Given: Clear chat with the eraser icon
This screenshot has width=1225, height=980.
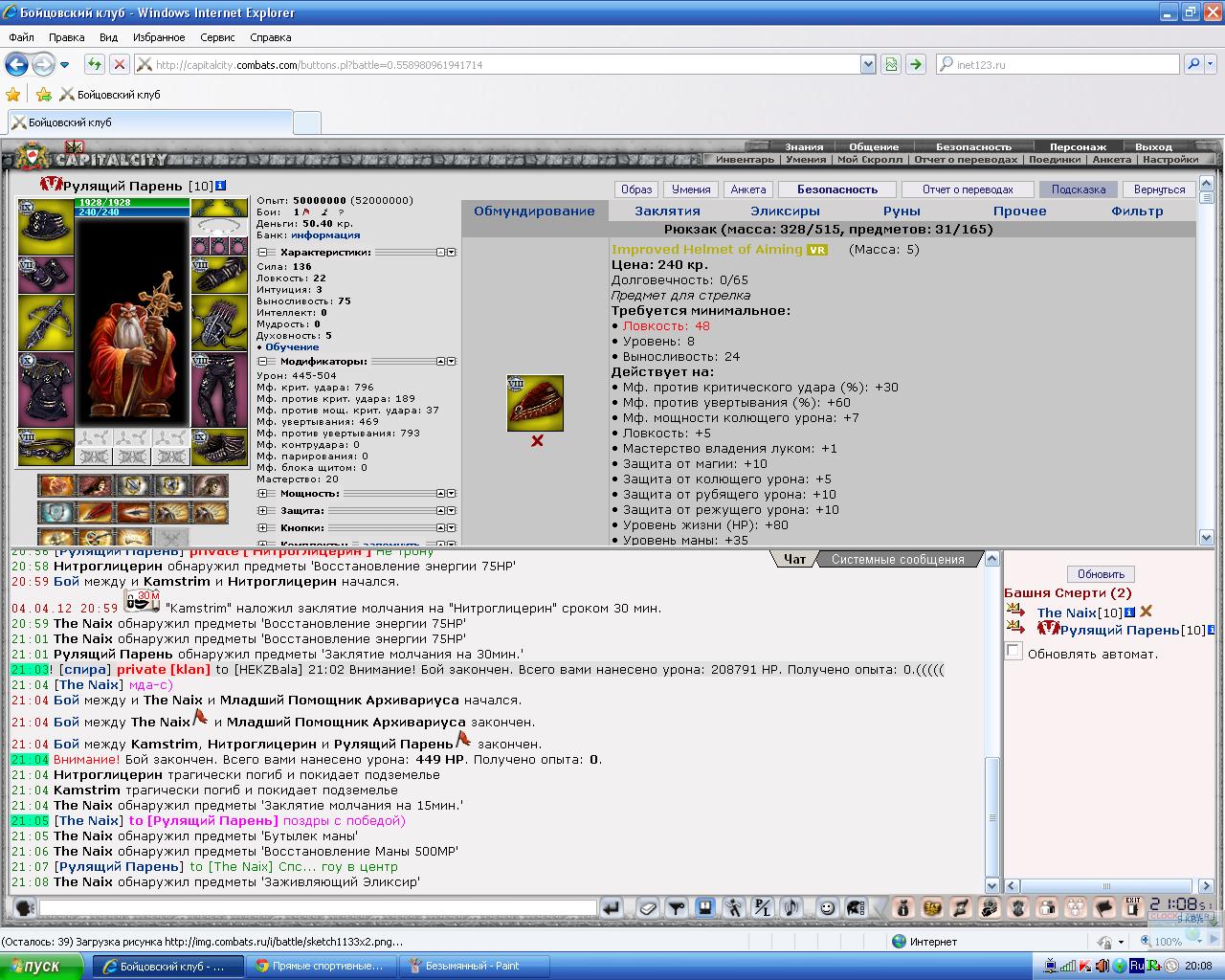Looking at the screenshot, I should (648, 907).
